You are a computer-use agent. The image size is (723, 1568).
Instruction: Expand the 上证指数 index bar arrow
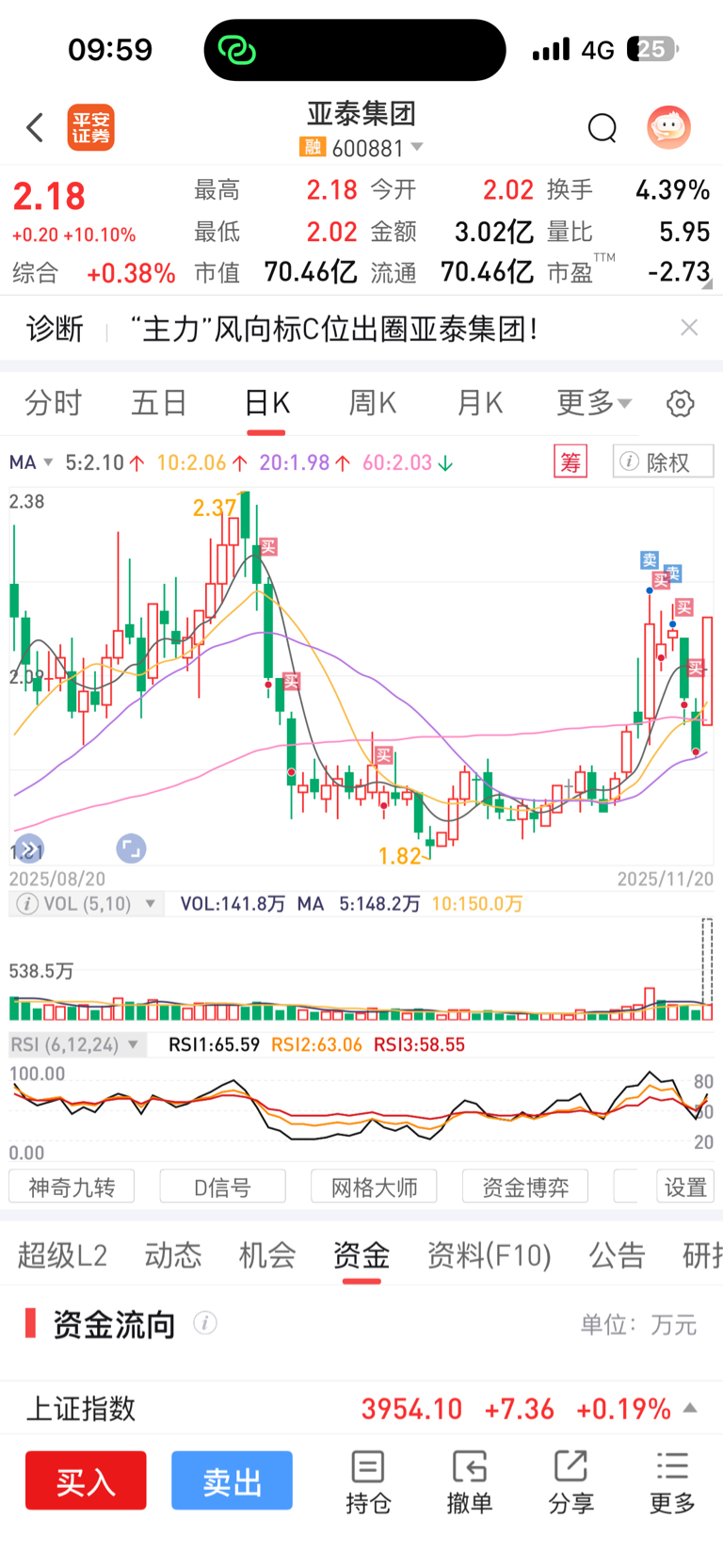tap(690, 1409)
